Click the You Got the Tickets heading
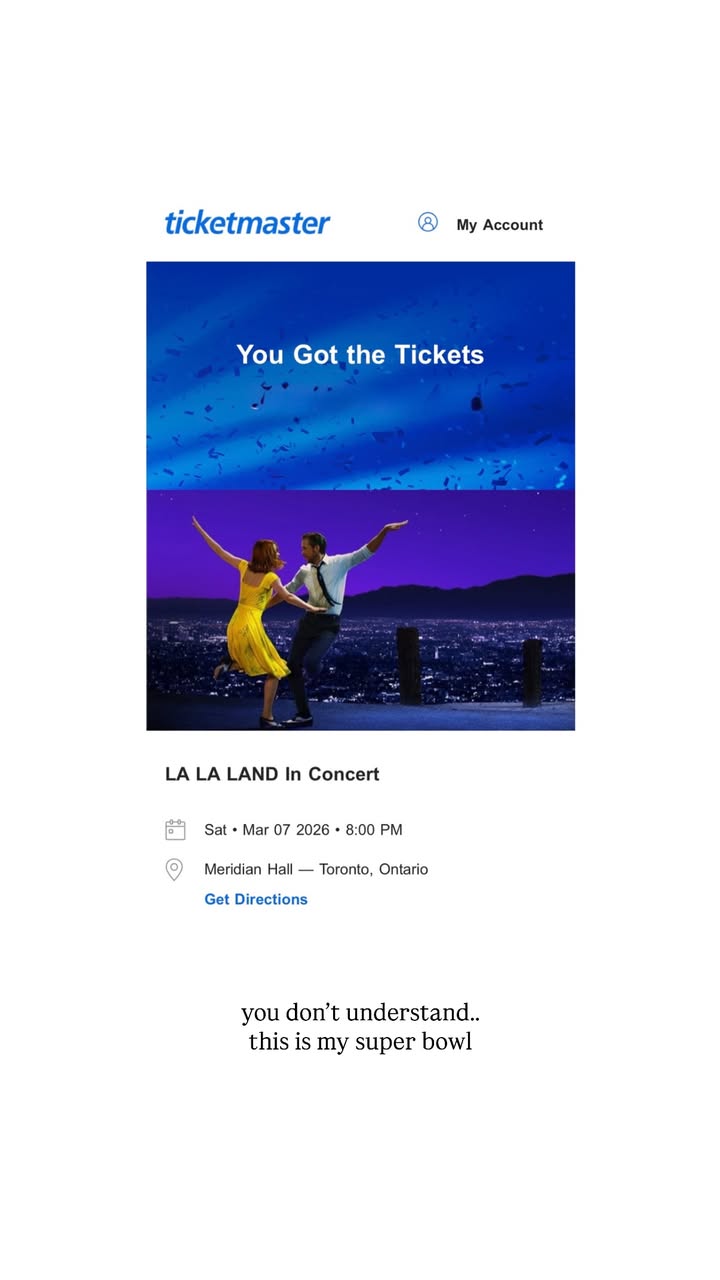Screen dimensions: 720x1280 coord(360,354)
